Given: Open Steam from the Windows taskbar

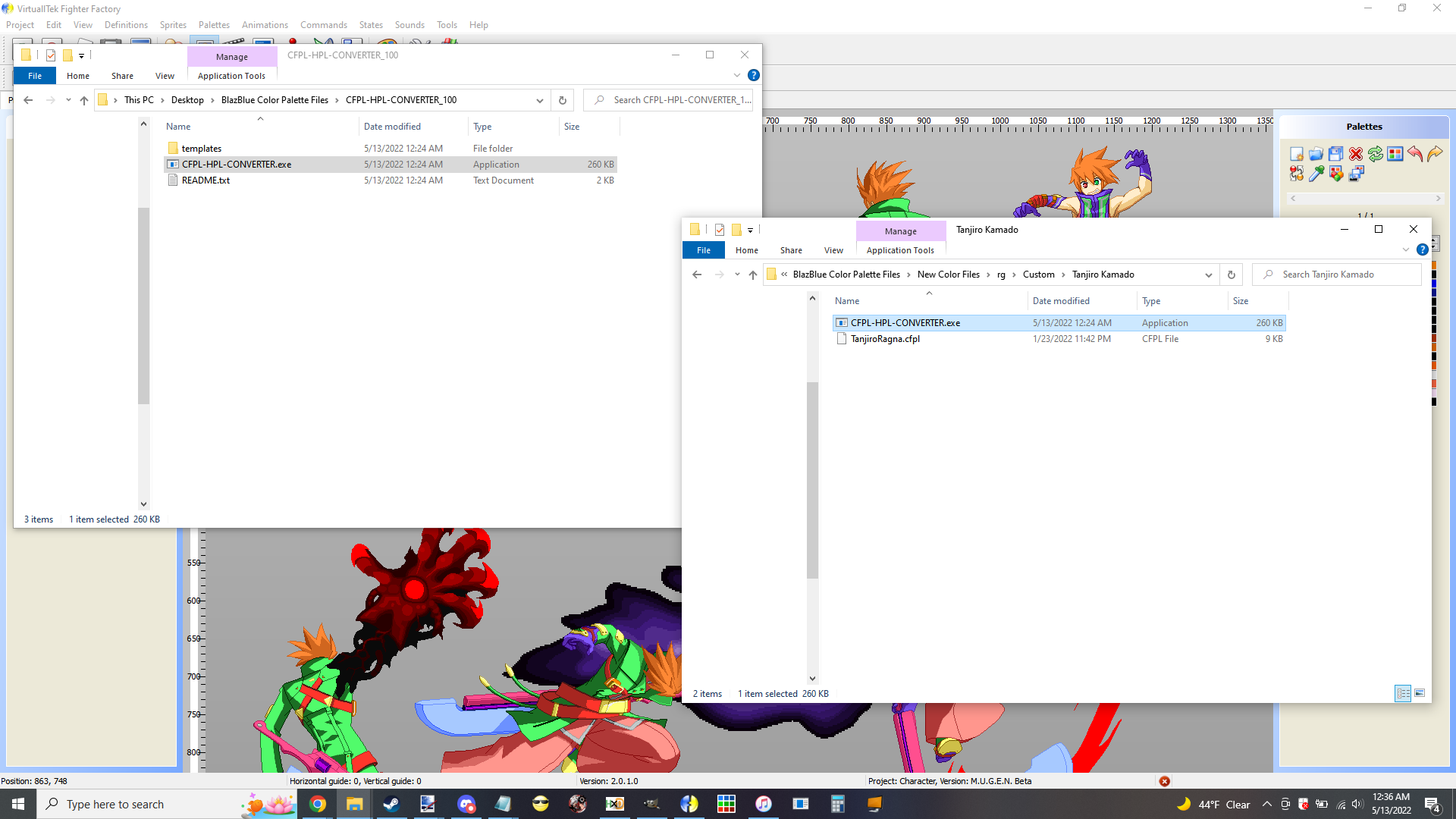Looking at the screenshot, I should point(391,804).
